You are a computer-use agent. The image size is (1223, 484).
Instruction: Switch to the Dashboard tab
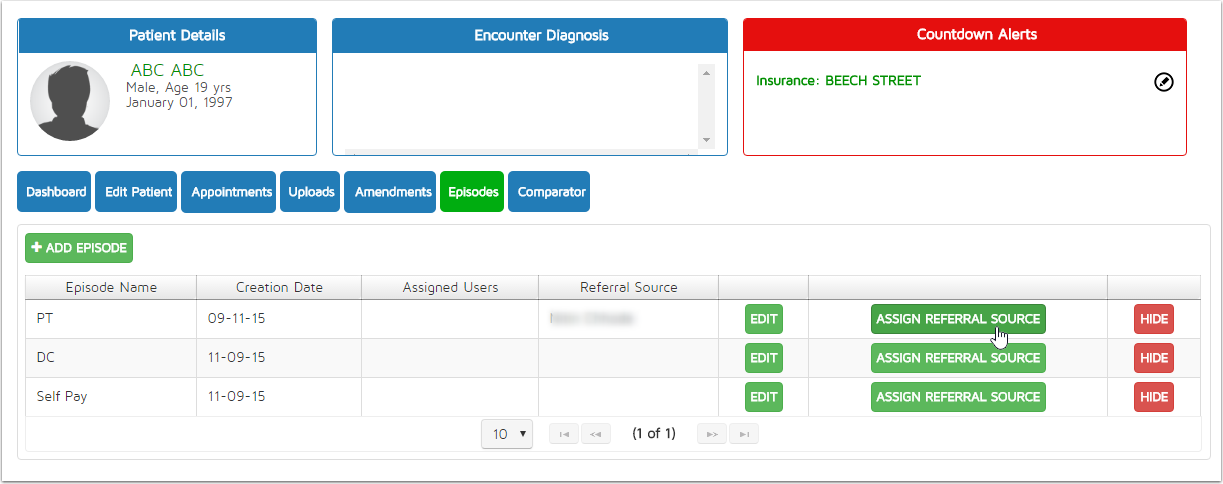(x=55, y=192)
